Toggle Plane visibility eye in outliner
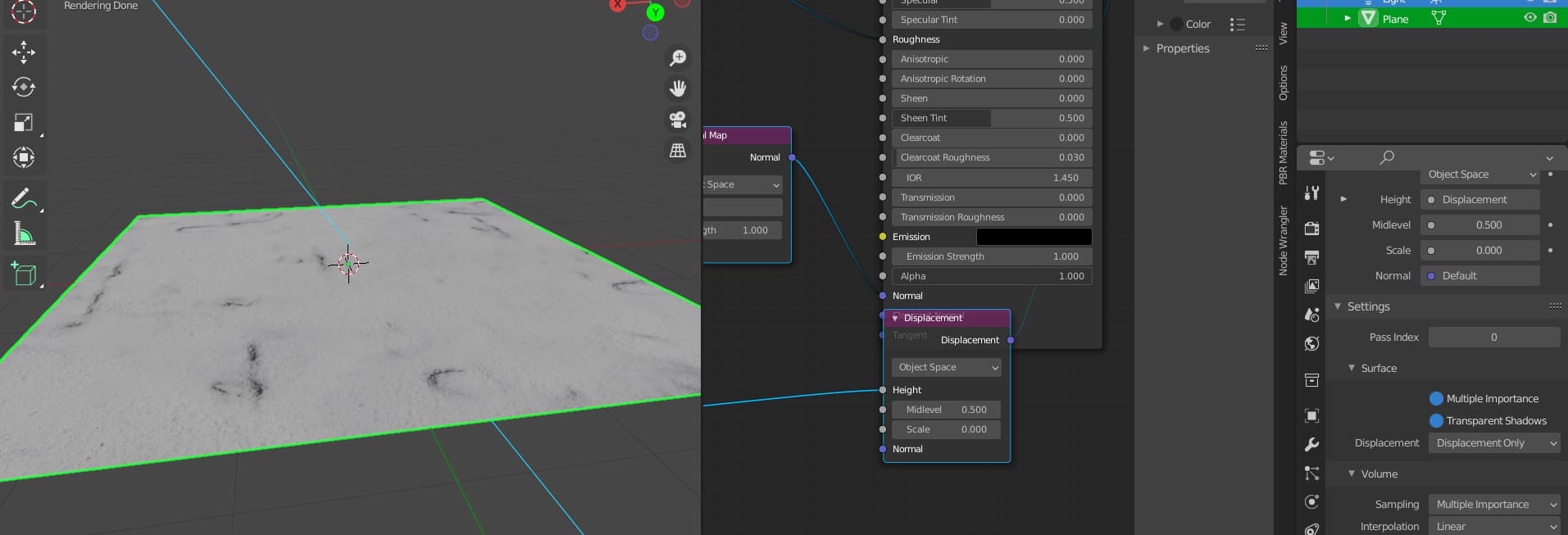Viewport: 1568px width, 535px height. coord(1529,18)
